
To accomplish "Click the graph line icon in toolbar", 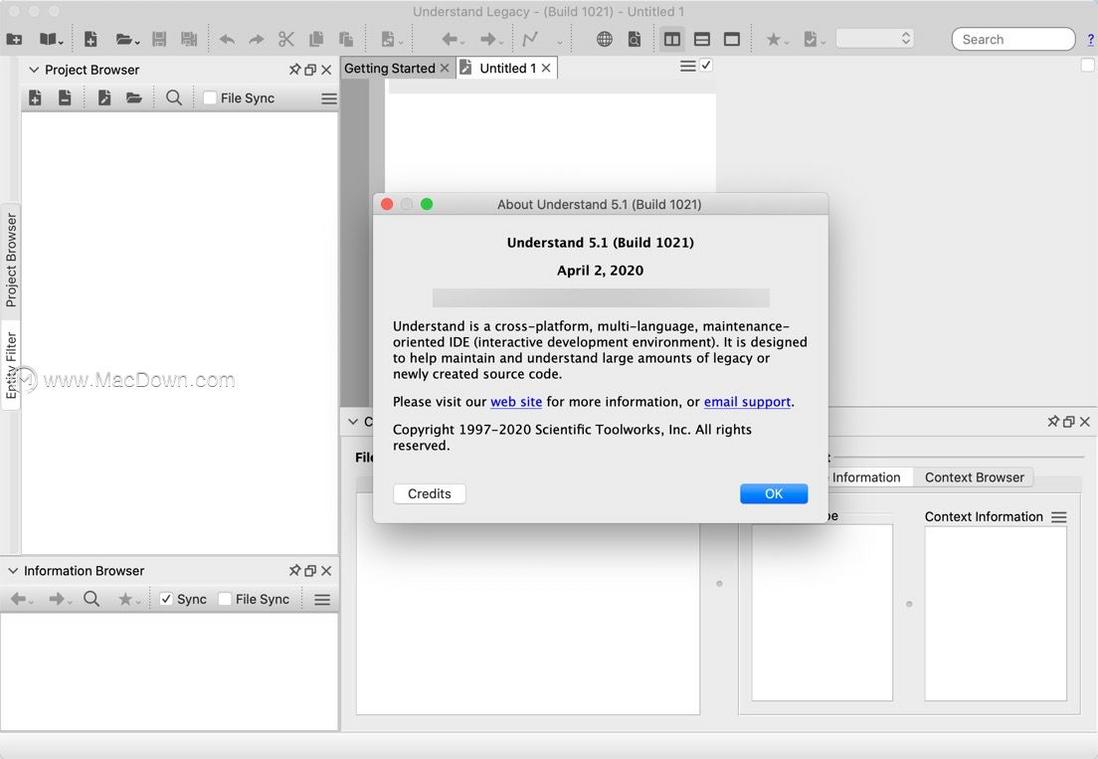I will pos(530,39).
